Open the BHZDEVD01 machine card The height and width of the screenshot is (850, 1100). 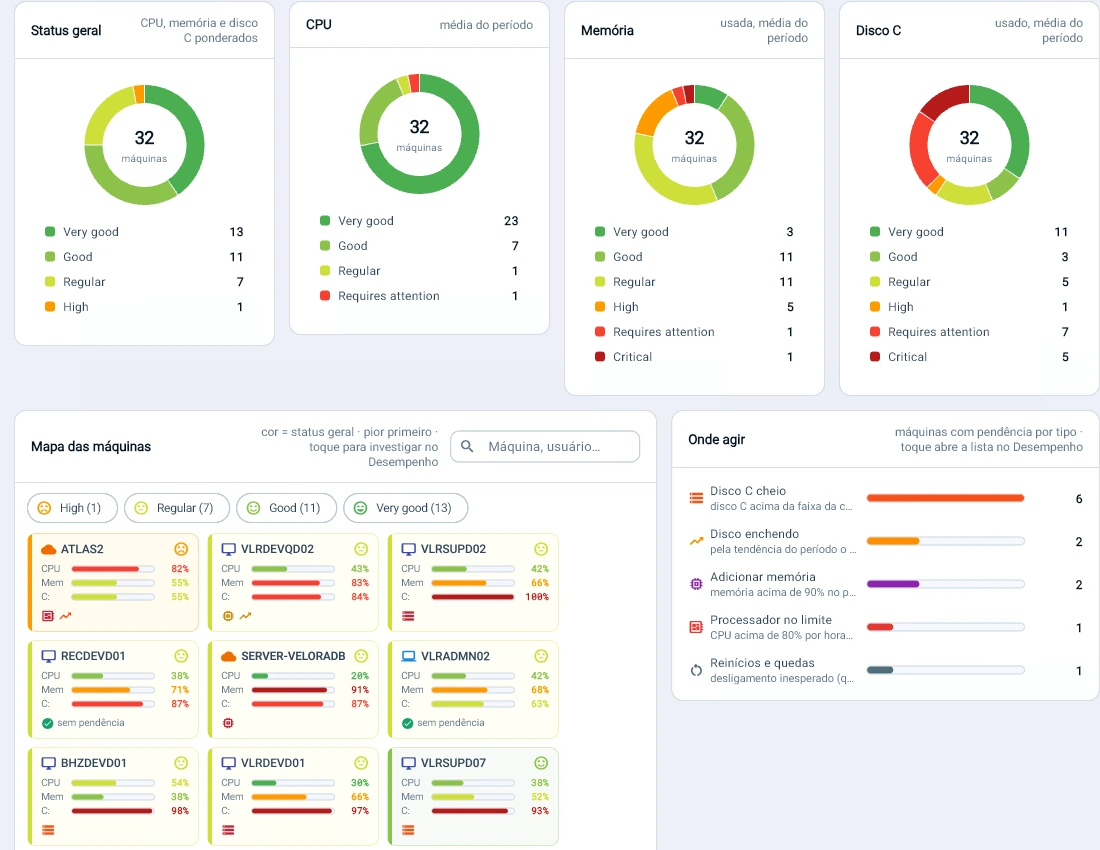(113, 796)
